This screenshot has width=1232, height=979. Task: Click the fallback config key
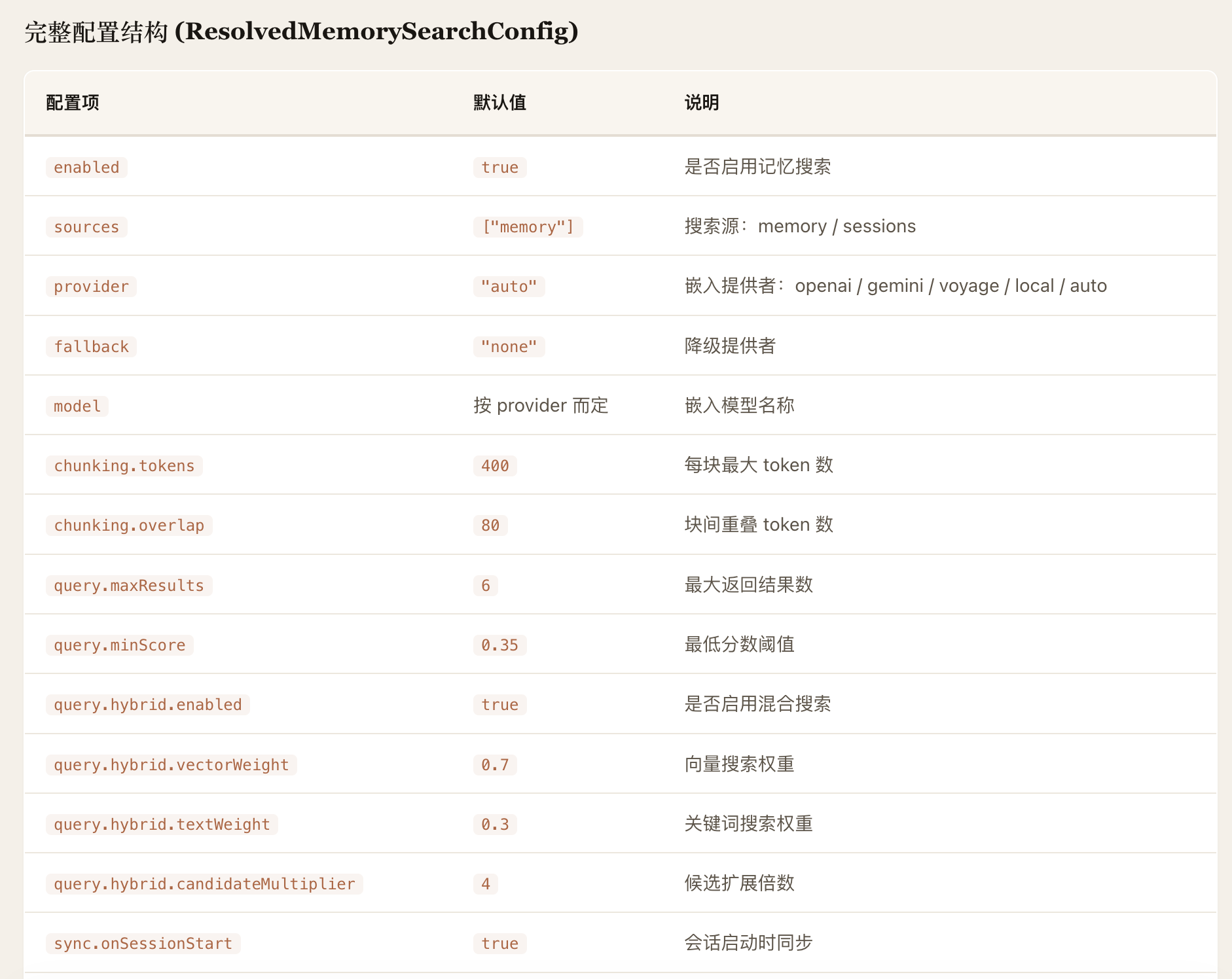[91, 347]
